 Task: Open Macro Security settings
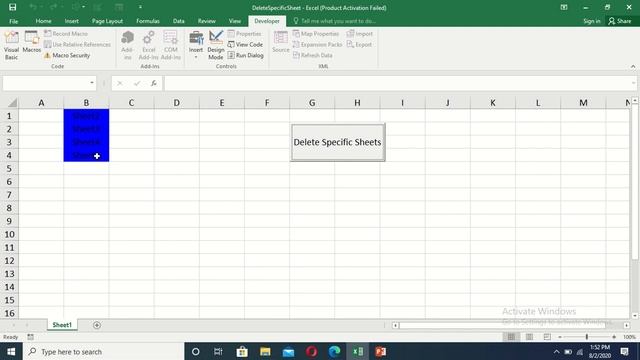pyautogui.click(x=67, y=55)
